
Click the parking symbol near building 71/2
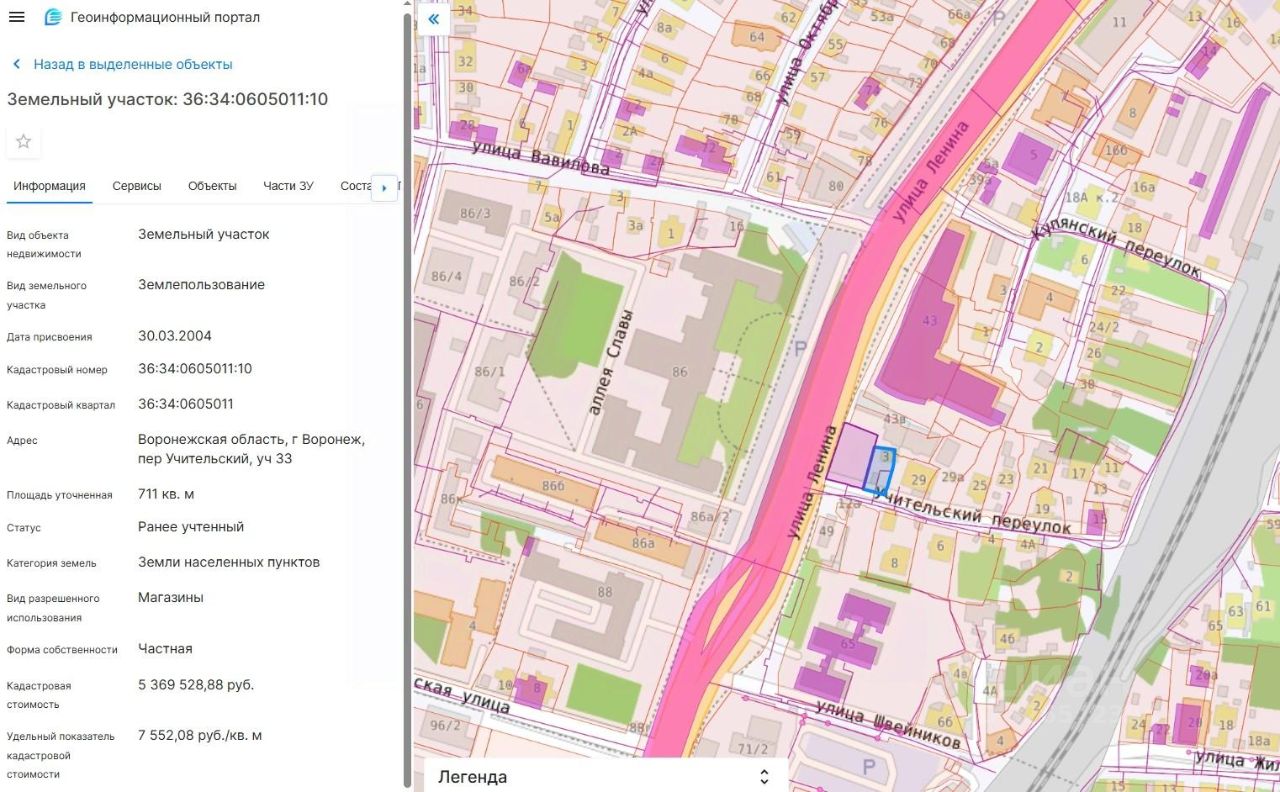(868, 767)
